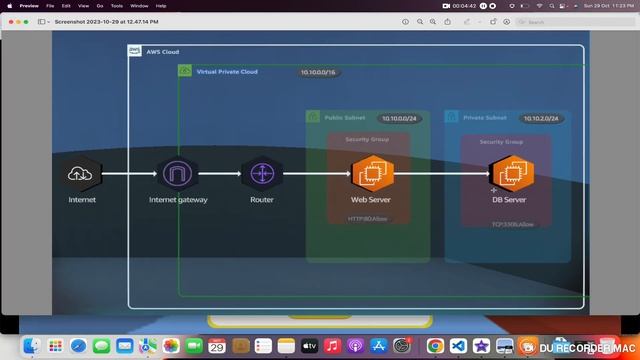The height and width of the screenshot is (360, 640).
Task: Zoom out of the screenshot image
Action: click(x=420, y=22)
